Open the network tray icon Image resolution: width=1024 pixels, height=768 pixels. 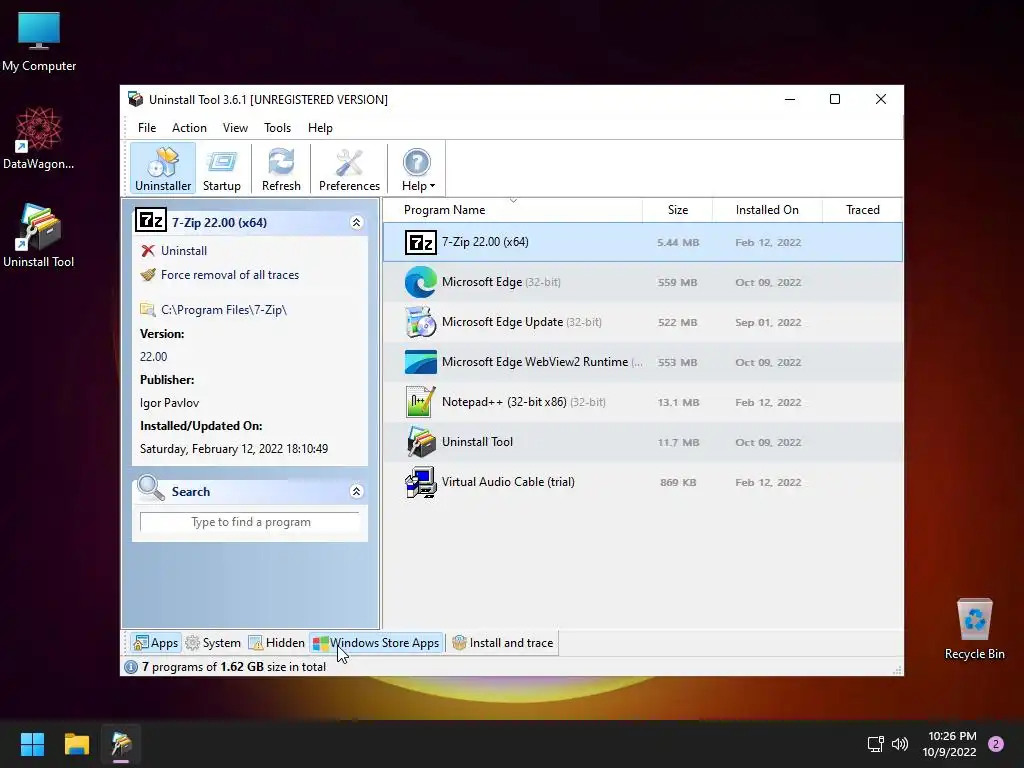pyautogui.click(x=875, y=744)
